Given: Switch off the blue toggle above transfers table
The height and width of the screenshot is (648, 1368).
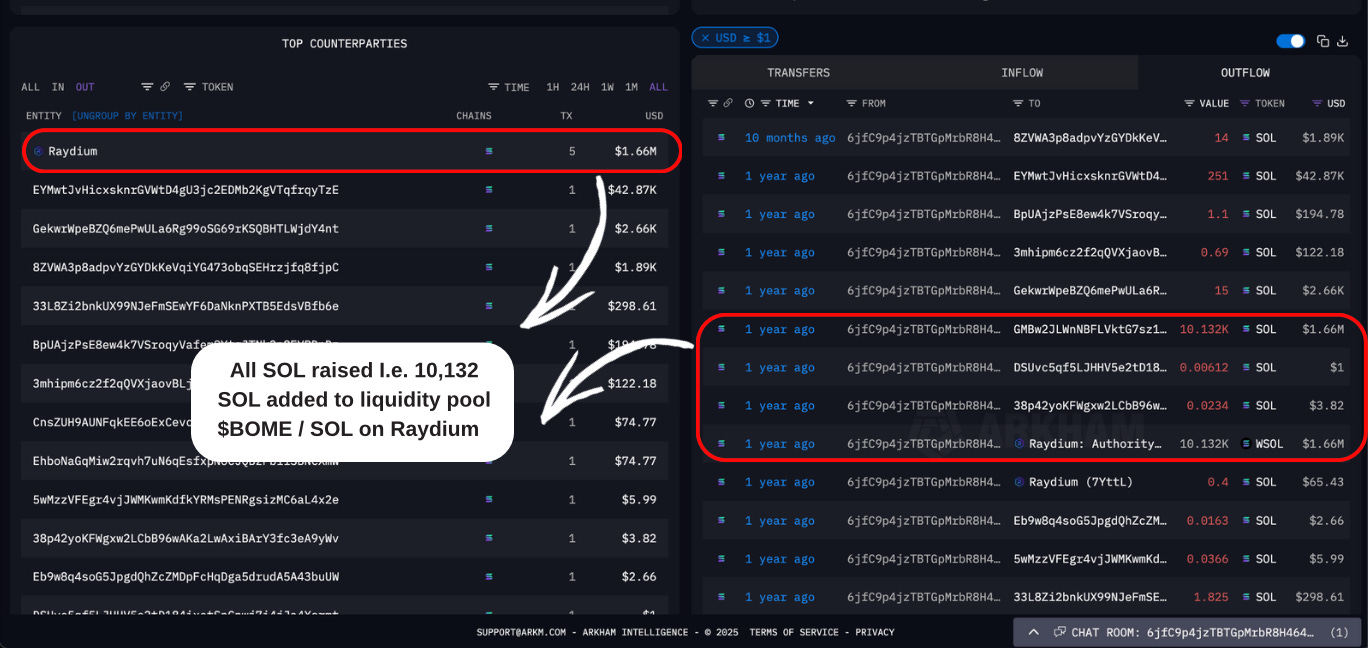Looking at the screenshot, I should pos(1290,41).
